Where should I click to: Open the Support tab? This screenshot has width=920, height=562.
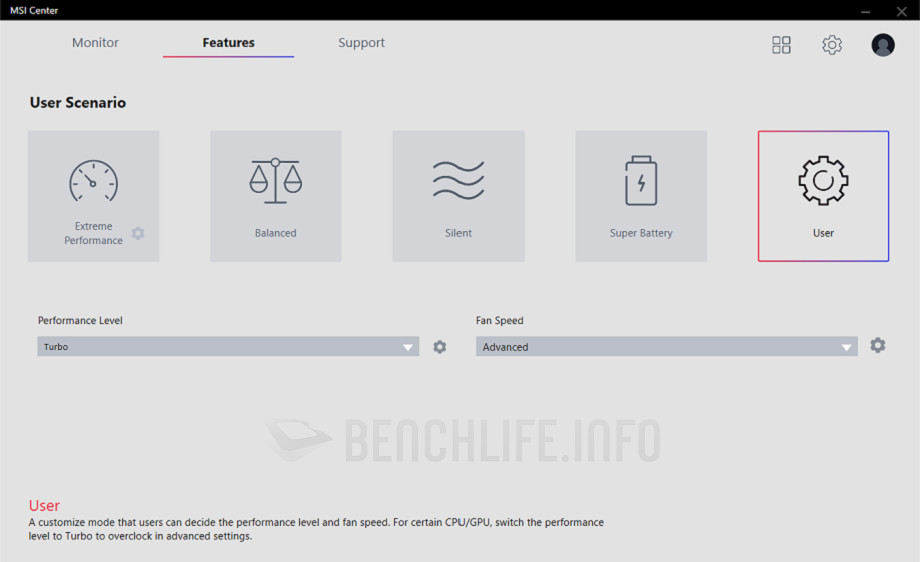point(361,43)
